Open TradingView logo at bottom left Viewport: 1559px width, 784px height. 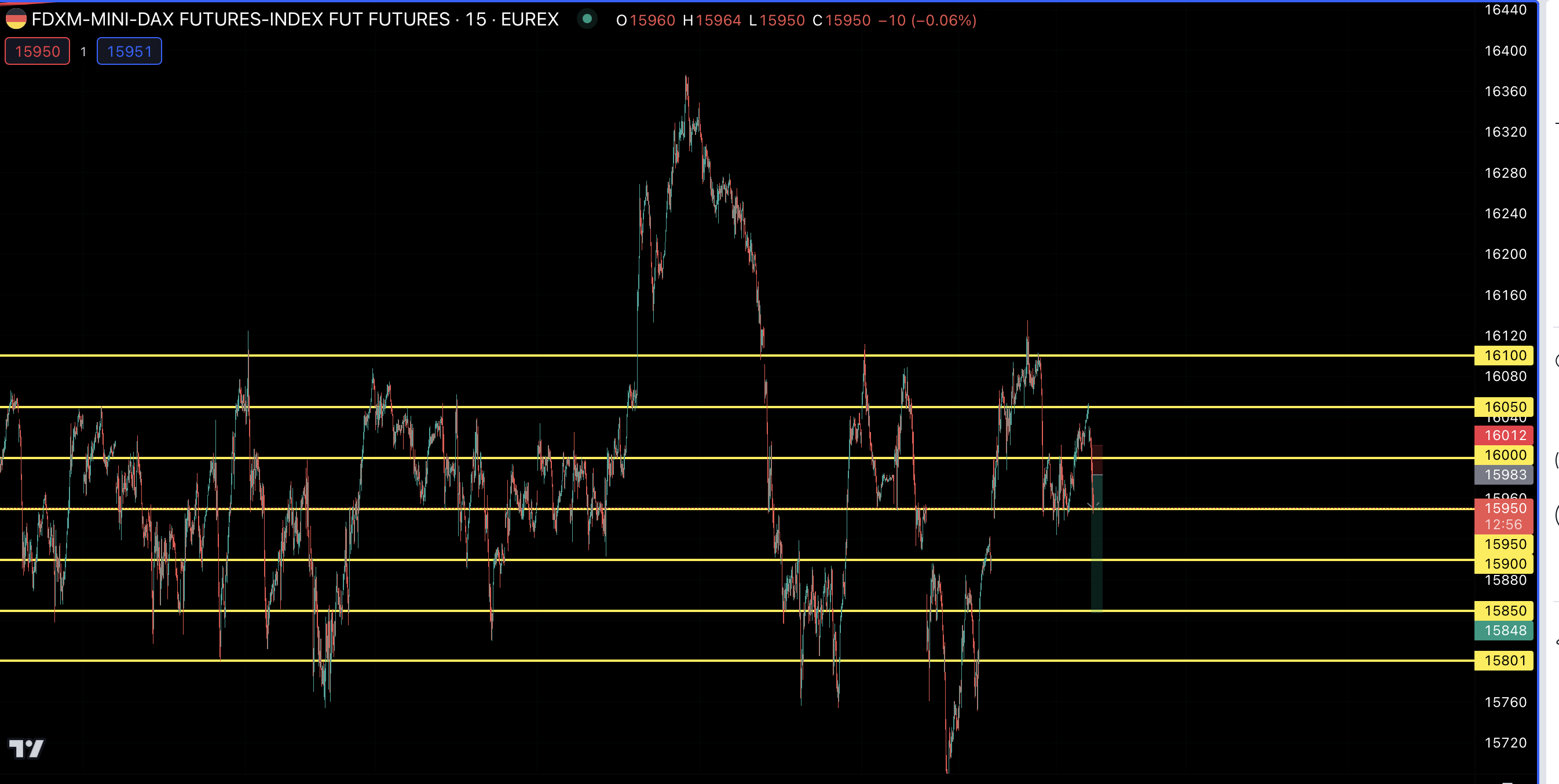pos(27,748)
